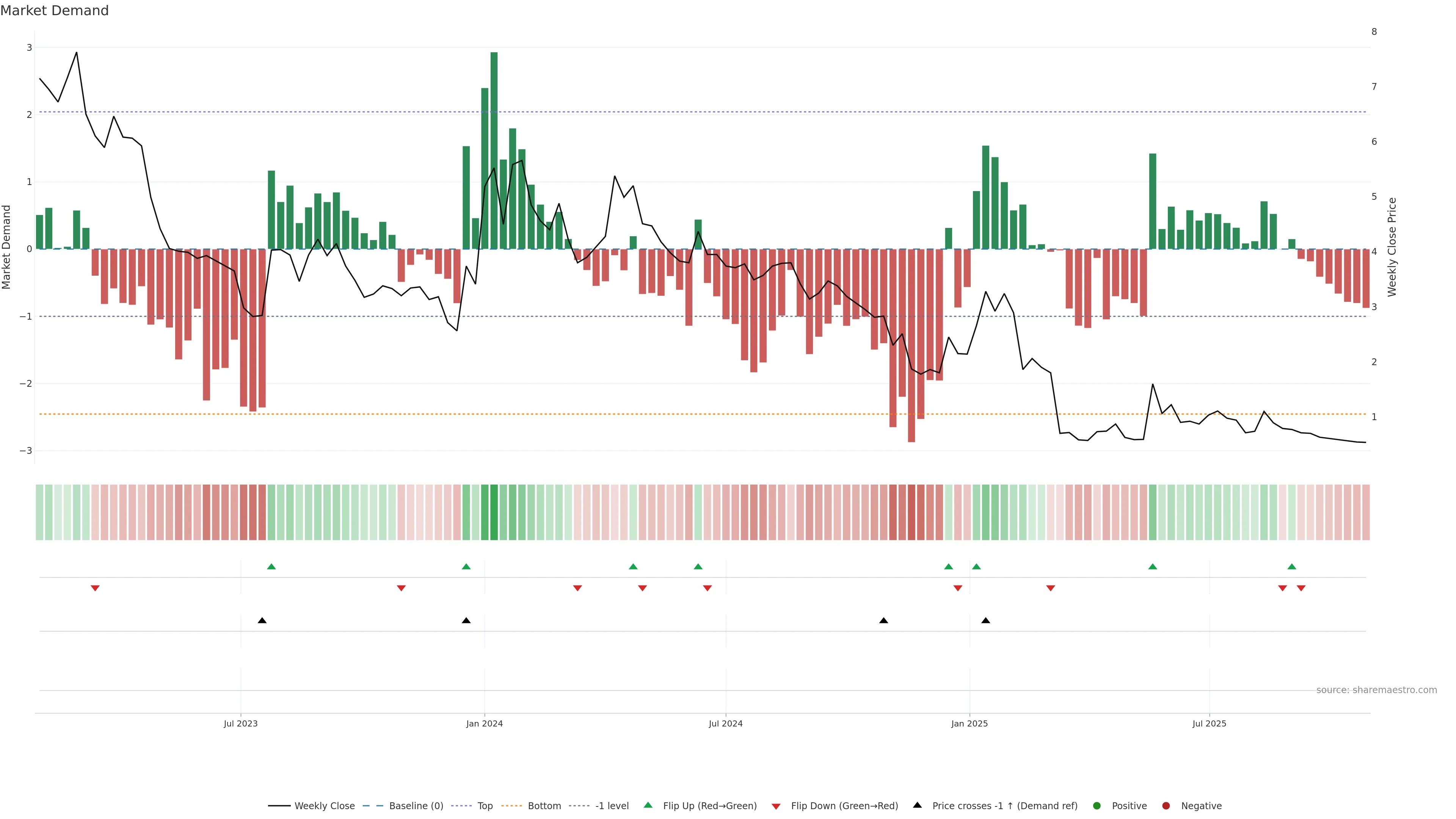The height and width of the screenshot is (819, 1456).
Task: Toggle the Top dotted line legend entry
Action: click(485, 805)
